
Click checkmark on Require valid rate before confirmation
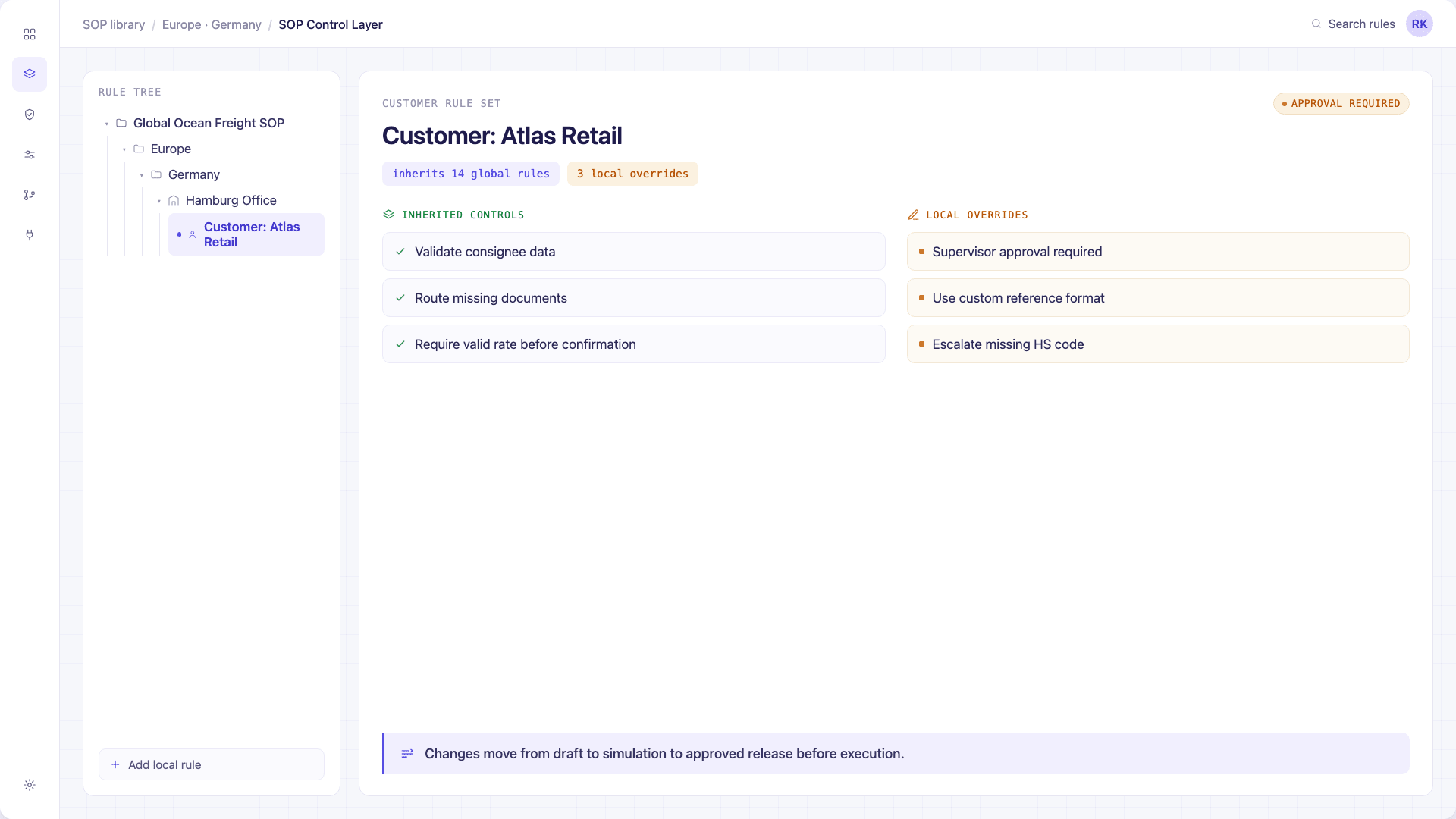tap(400, 344)
